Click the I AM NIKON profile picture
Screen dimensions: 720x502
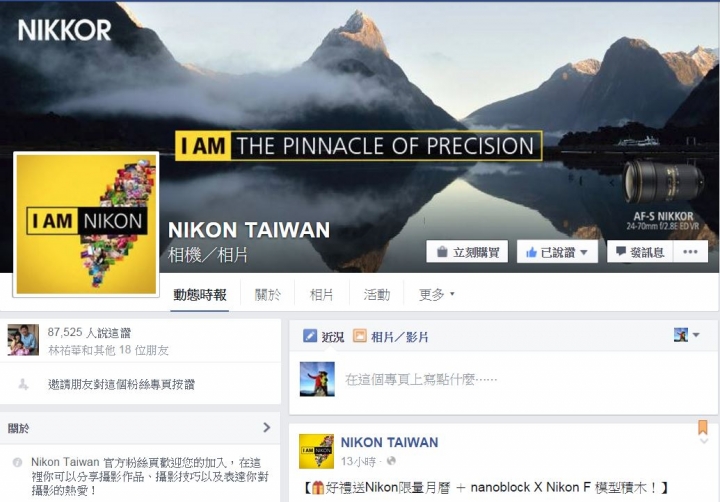(x=86, y=224)
